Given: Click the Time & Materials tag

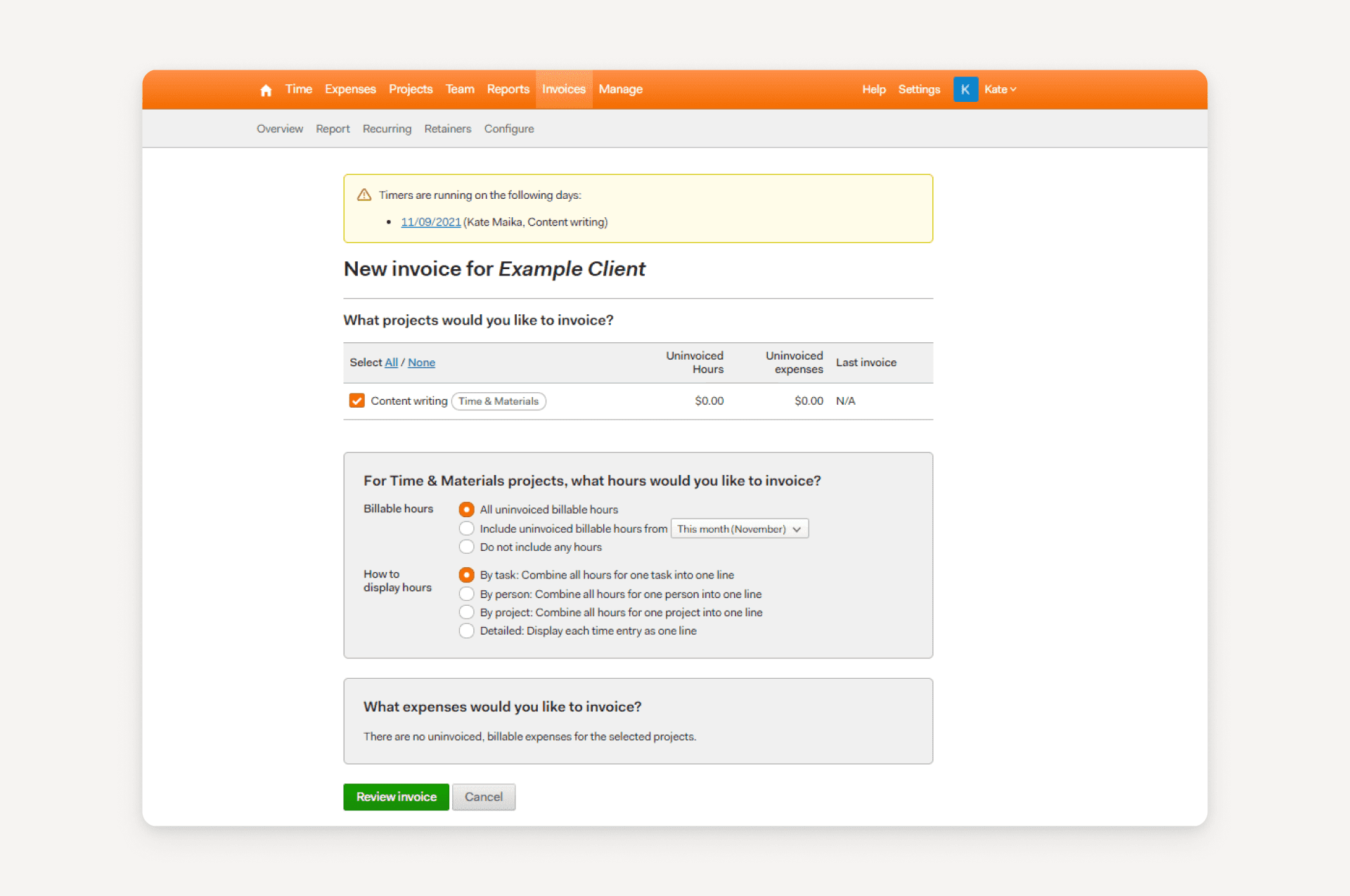Looking at the screenshot, I should 498,401.
